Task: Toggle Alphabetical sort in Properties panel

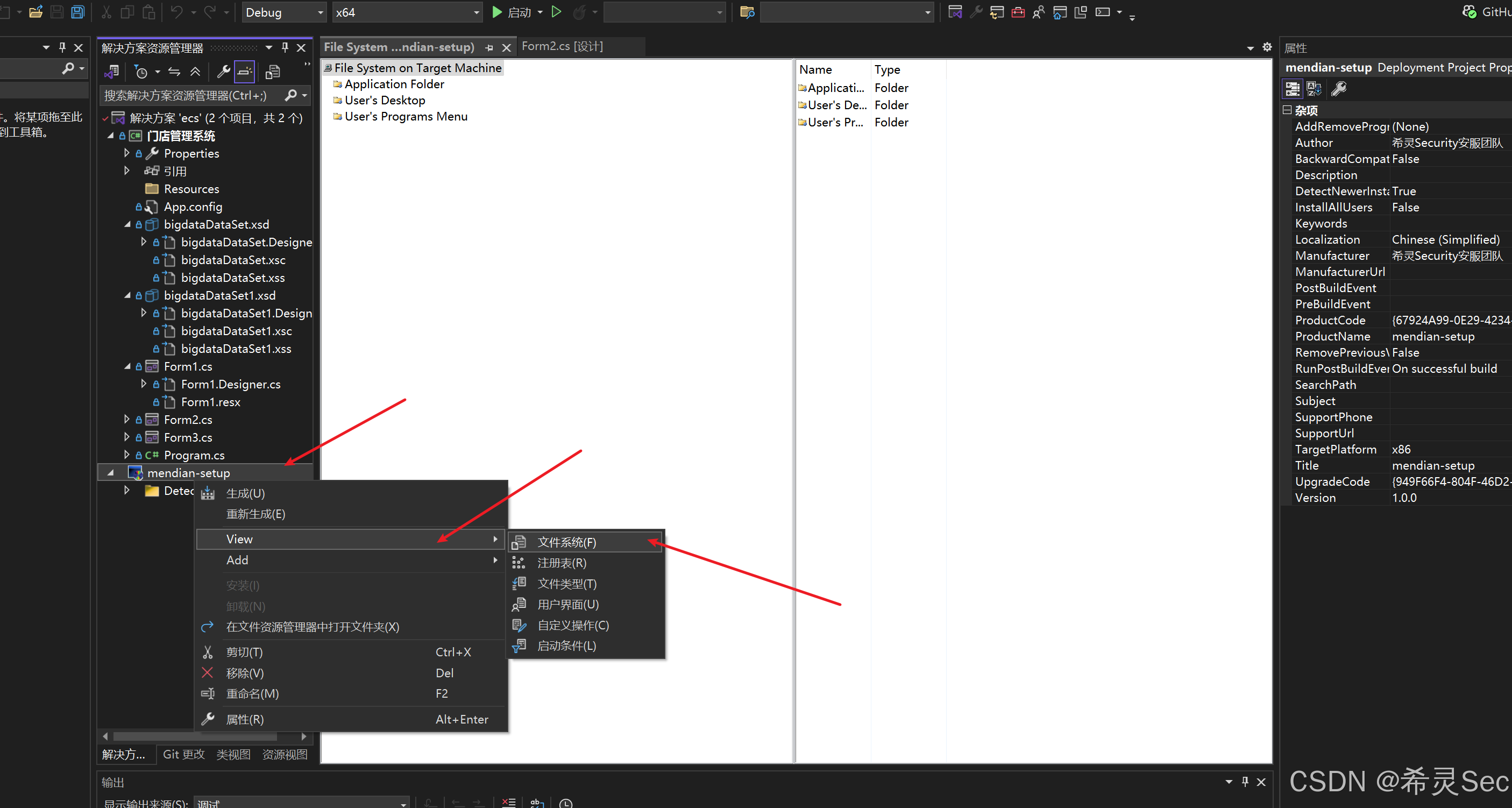Action: (1314, 89)
